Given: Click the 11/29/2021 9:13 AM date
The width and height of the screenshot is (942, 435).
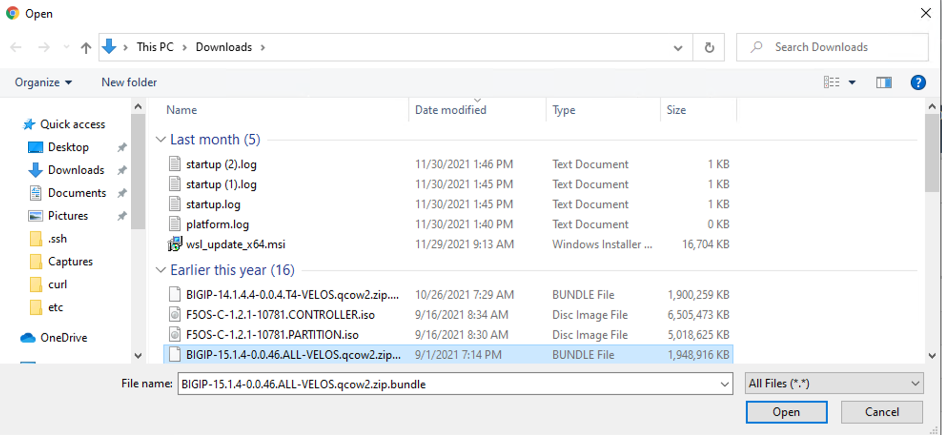Looking at the screenshot, I should point(464,245).
